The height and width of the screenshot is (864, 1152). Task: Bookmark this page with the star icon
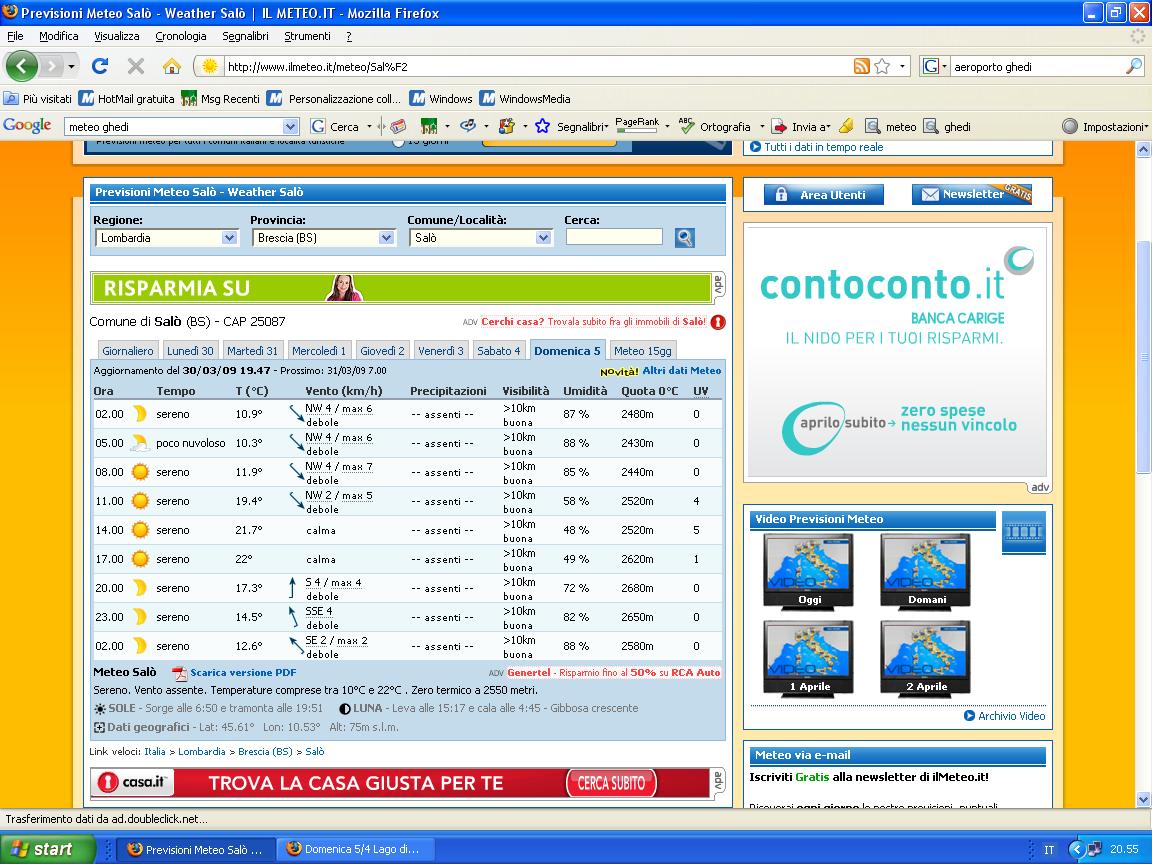tap(882, 66)
